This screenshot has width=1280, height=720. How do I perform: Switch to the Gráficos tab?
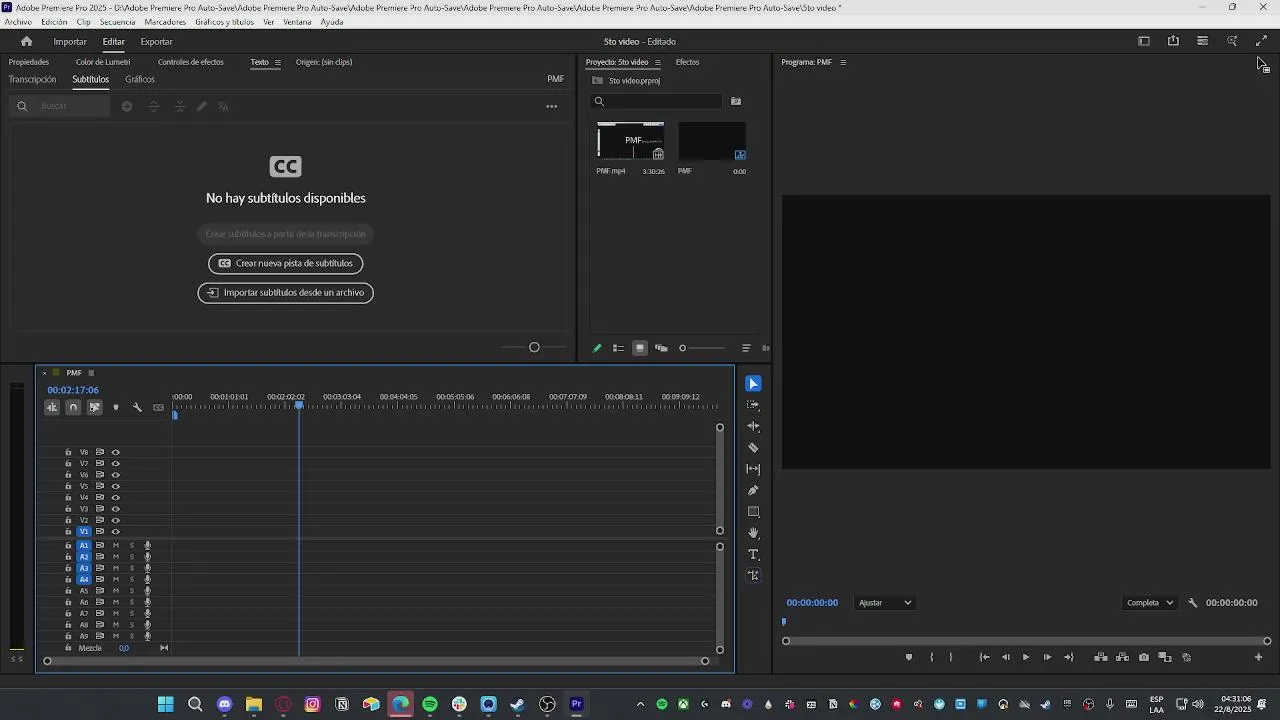(x=140, y=79)
